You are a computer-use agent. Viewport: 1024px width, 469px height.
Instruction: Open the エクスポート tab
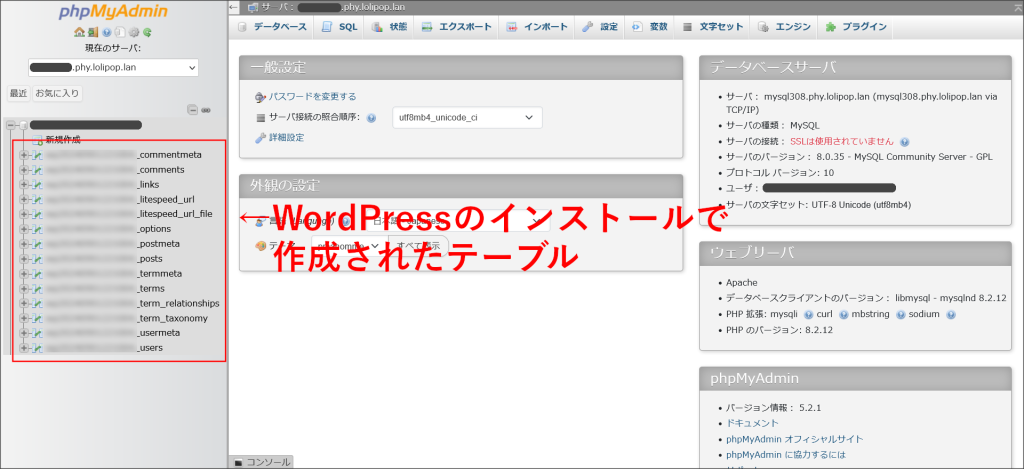pos(456,27)
